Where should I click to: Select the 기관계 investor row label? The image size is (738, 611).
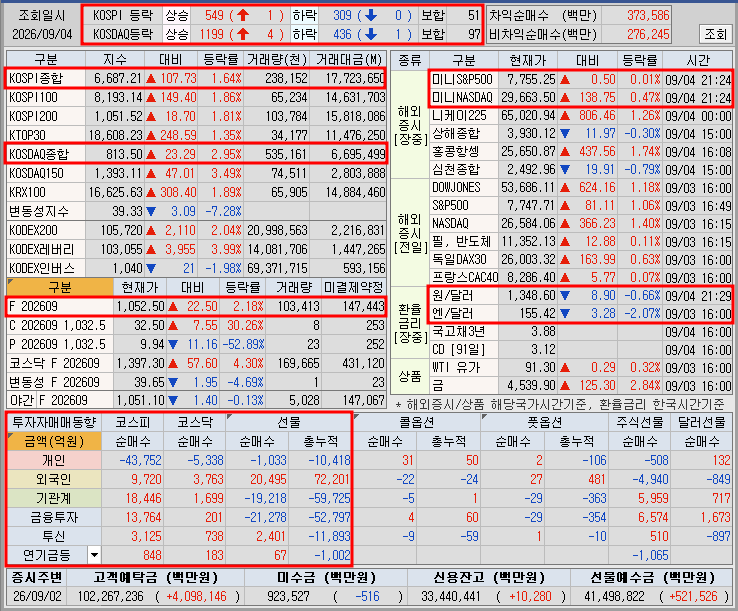click(x=54, y=498)
